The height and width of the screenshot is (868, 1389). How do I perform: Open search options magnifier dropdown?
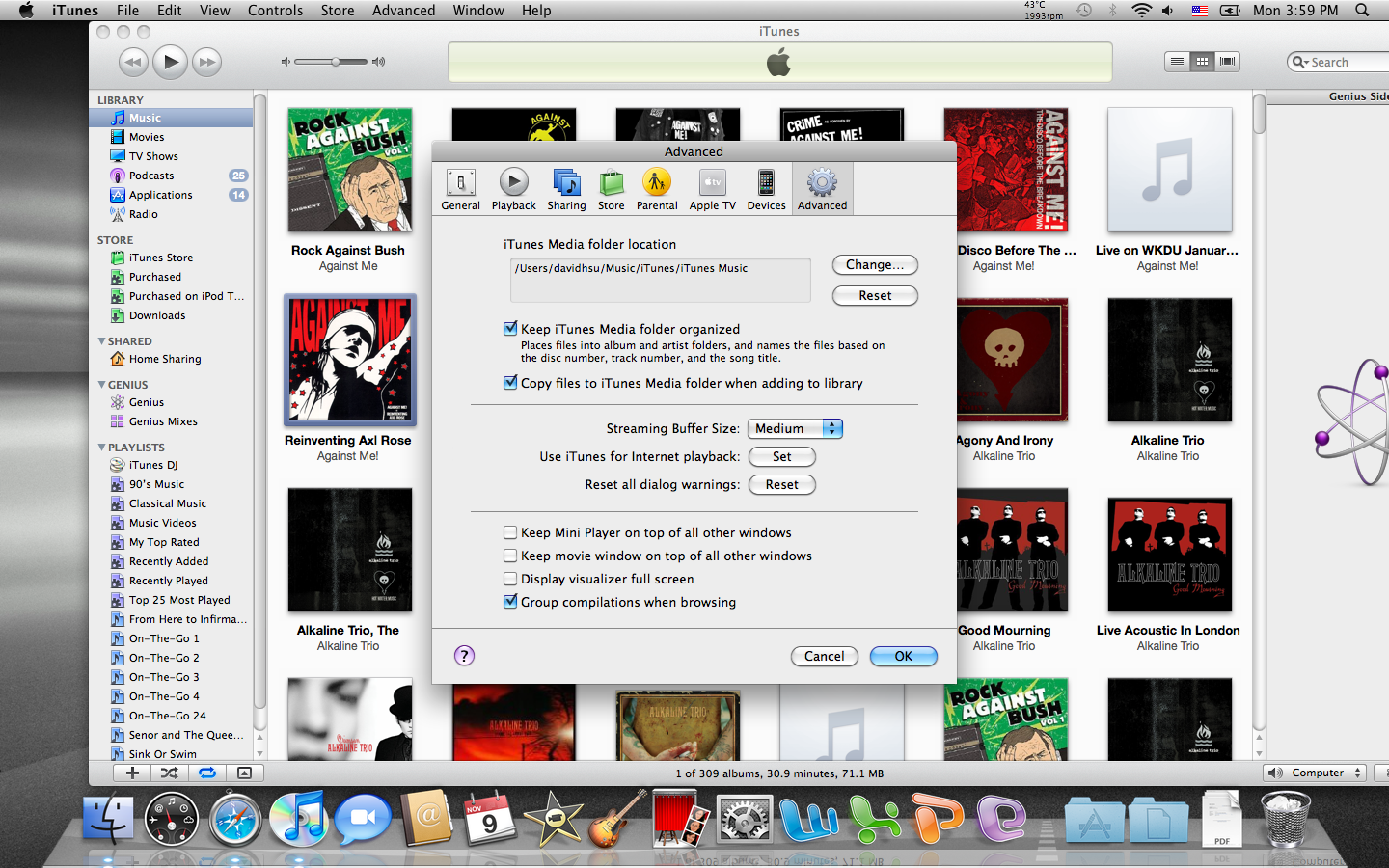click(1300, 62)
